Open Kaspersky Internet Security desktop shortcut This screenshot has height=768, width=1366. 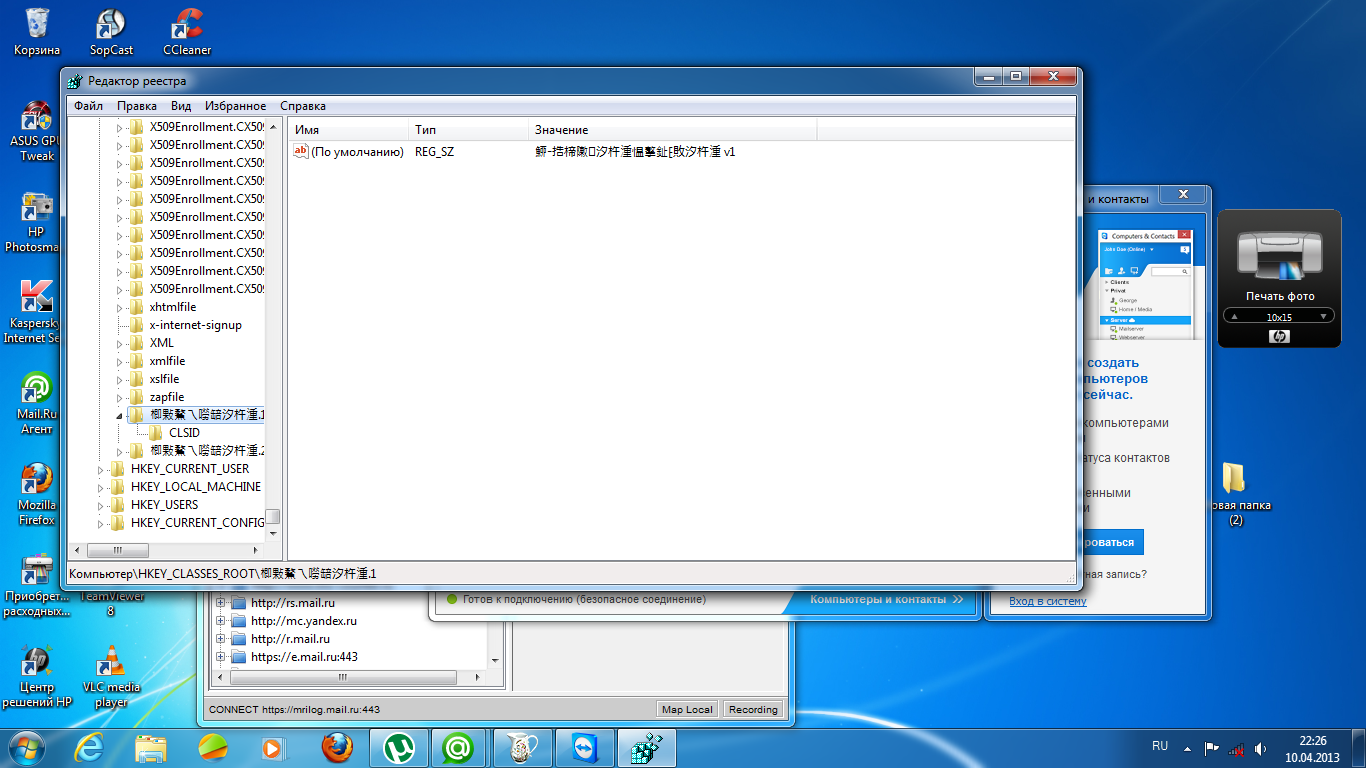[37, 312]
